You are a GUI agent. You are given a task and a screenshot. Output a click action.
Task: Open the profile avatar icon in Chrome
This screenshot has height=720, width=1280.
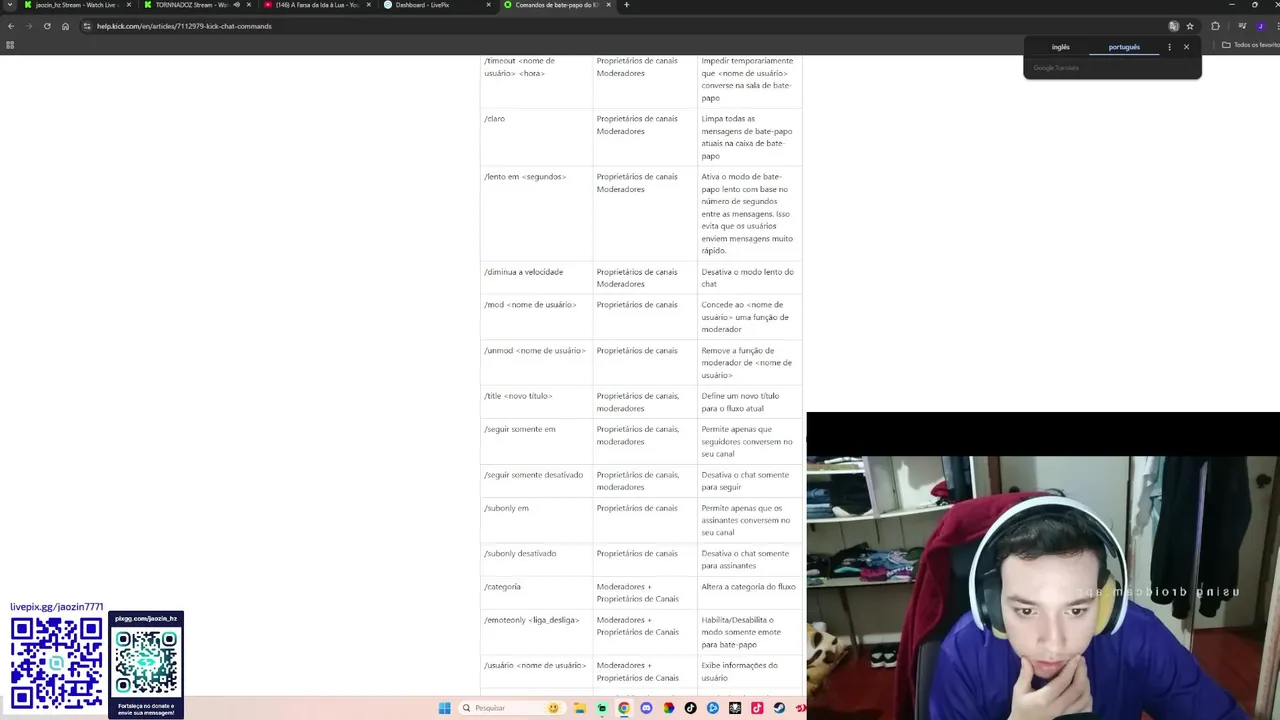pos(1260,26)
